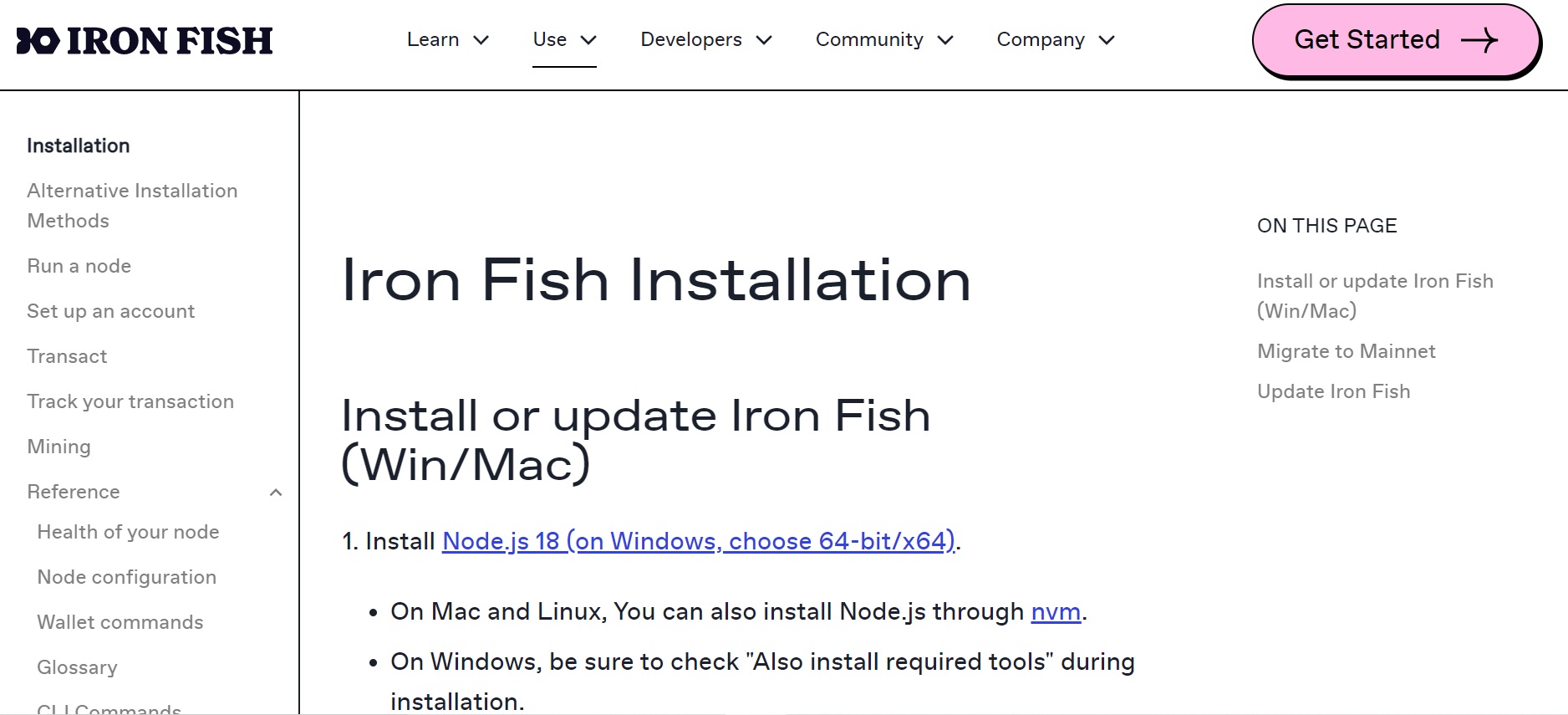Jump to Update Iron Fish section
The height and width of the screenshot is (715, 1568).
point(1333,391)
